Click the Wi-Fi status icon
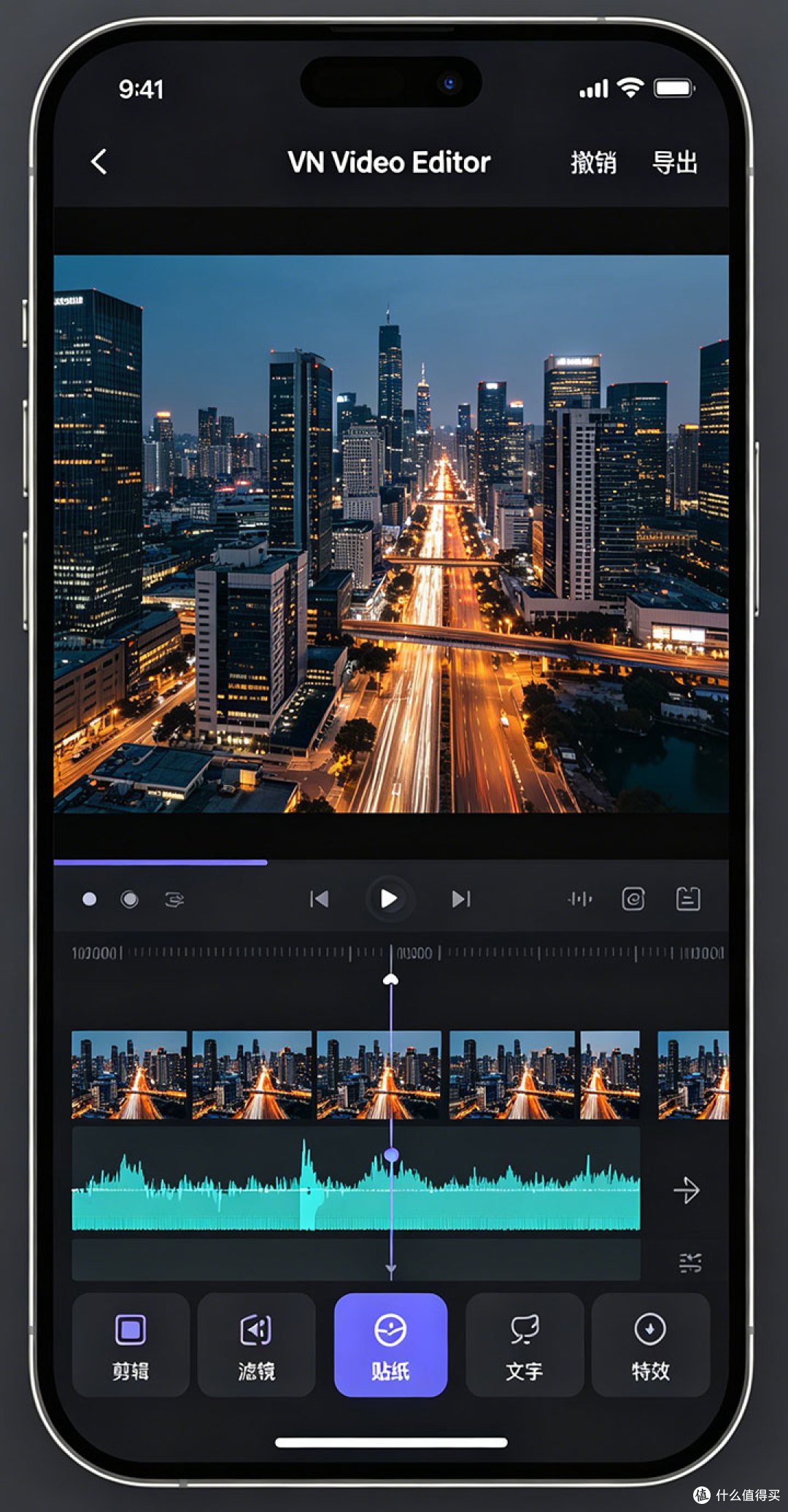Screen dimensions: 788x1512 pyautogui.click(x=630, y=88)
